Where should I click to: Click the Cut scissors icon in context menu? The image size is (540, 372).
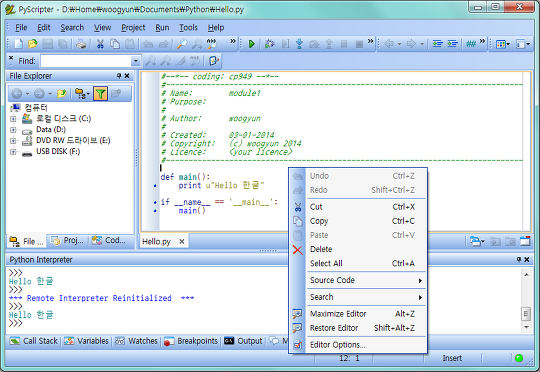pos(298,207)
